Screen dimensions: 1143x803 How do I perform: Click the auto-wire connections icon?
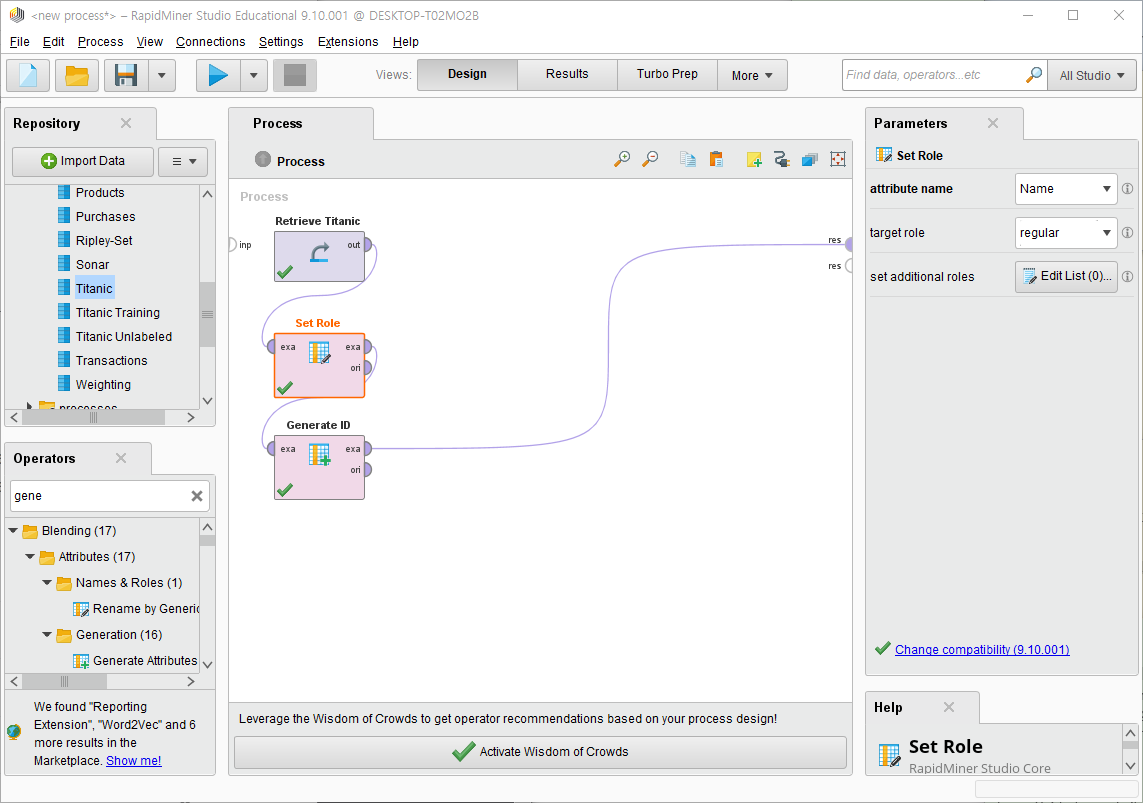[x=781, y=159]
